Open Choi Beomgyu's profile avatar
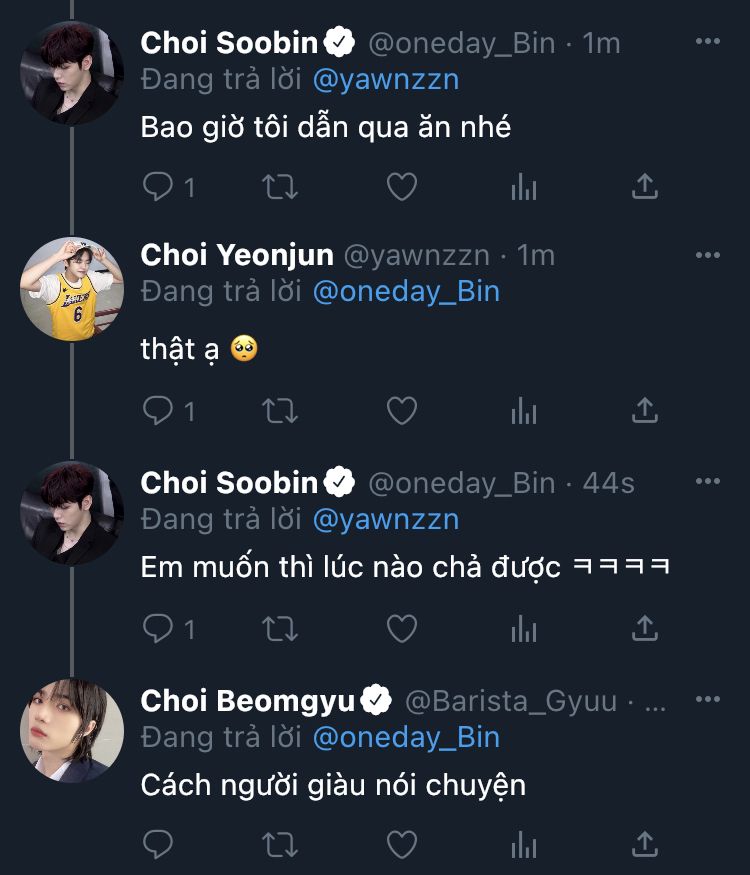Viewport: 750px width, 875px height. [x=71, y=730]
